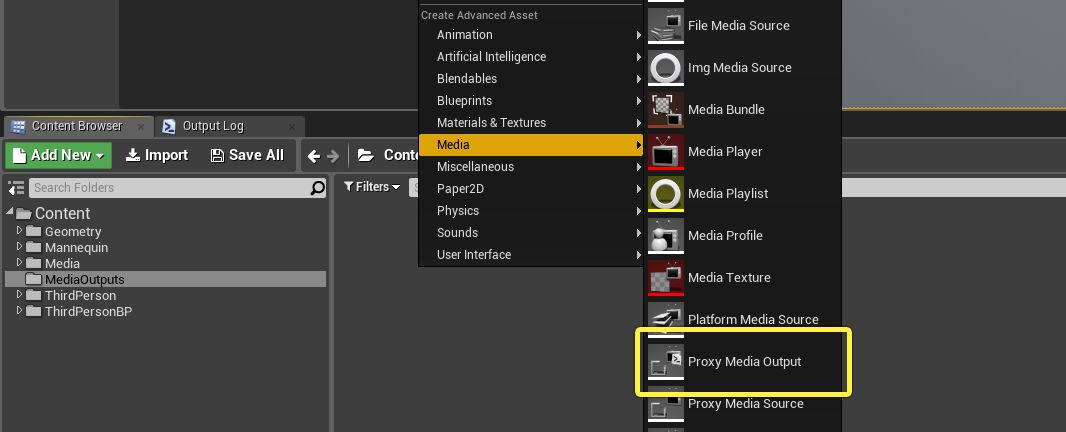Click the Geometry folder icon

[33, 231]
